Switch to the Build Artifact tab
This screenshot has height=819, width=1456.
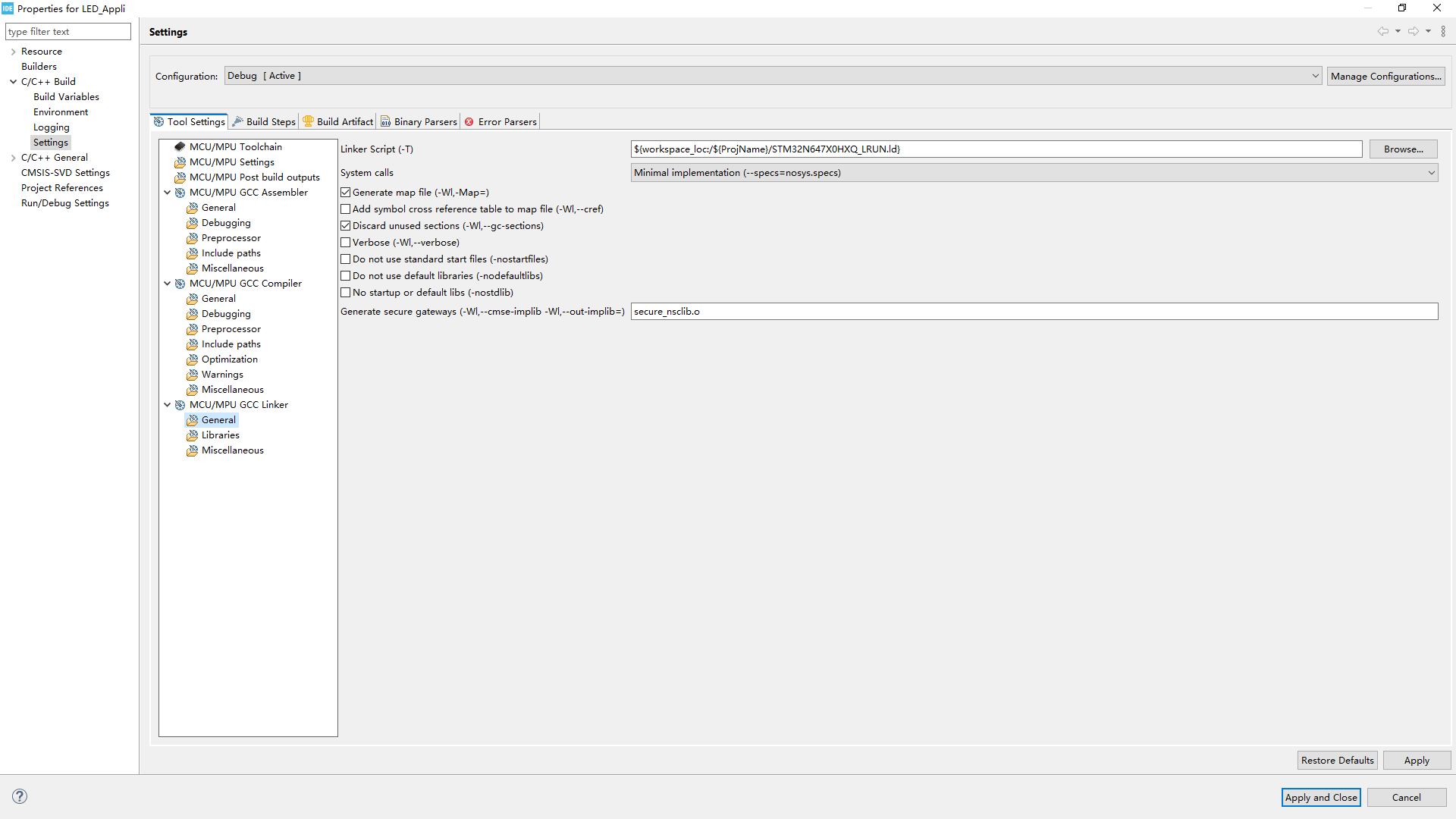pyautogui.click(x=338, y=121)
